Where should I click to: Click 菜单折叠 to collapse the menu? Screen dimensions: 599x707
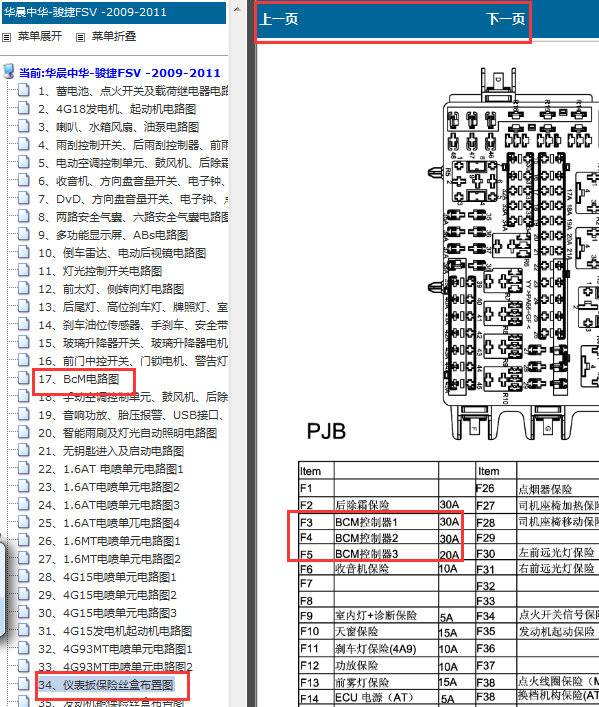(114, 36)
